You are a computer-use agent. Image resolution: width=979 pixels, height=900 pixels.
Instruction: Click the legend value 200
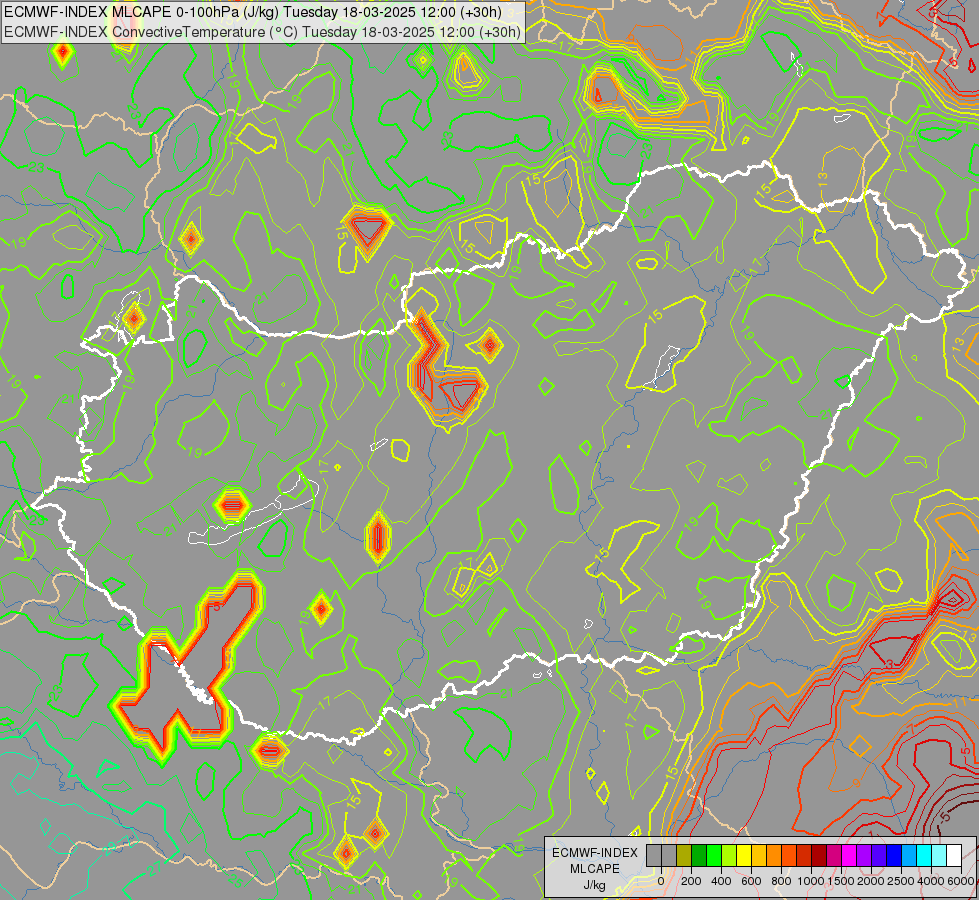[691, 881]
